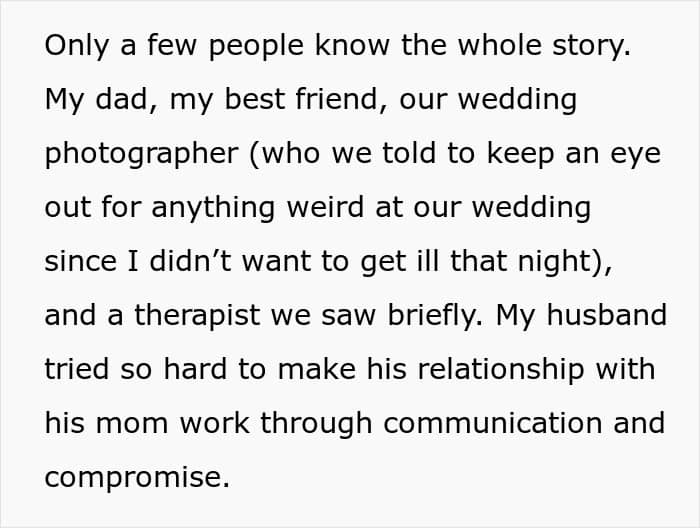Click the word "story." on first line
Viewport: 700px width, 528px height.
592,46
